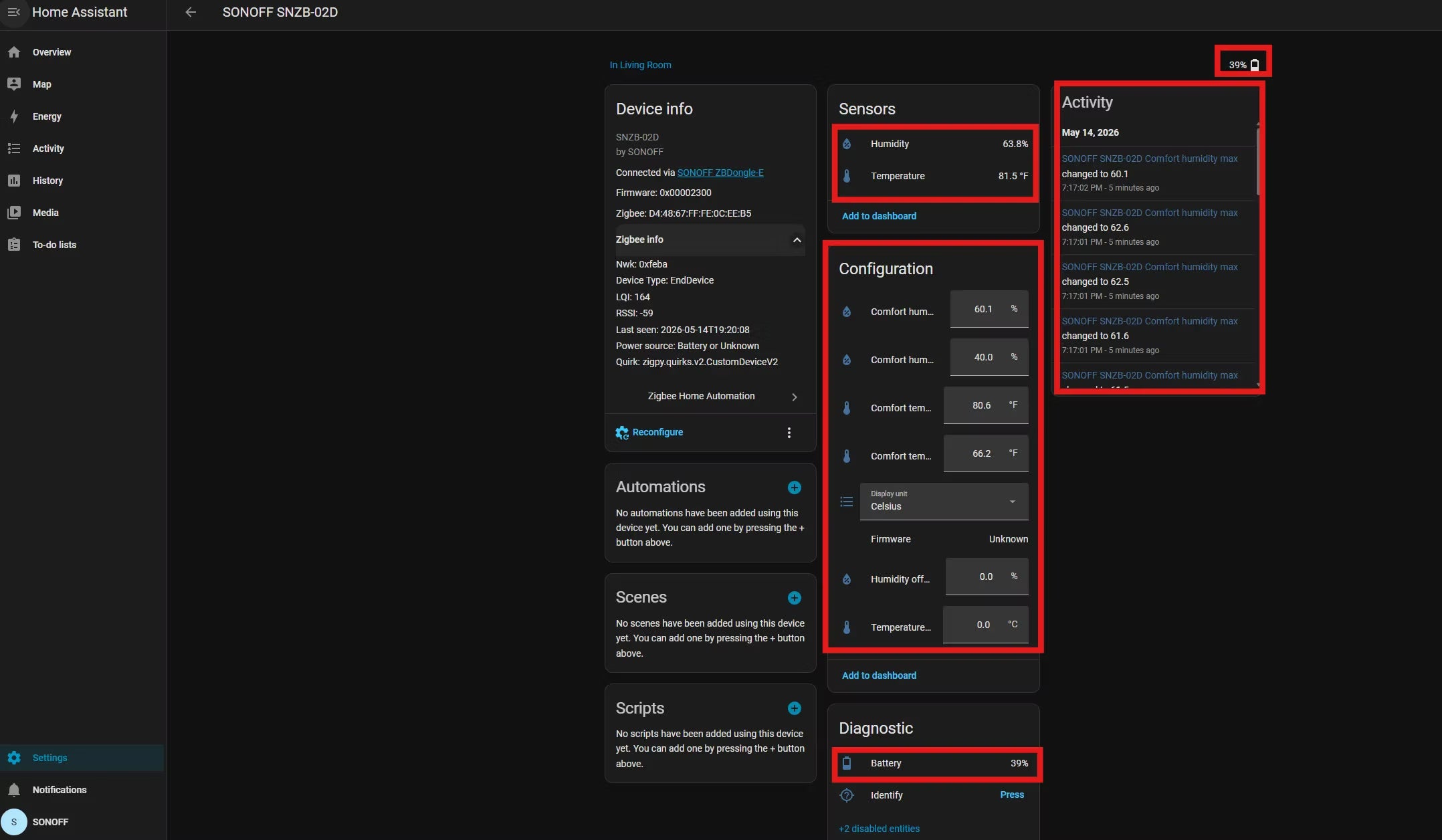
Task: Toggle the sidebar hamburger menu icon
Action: 13,12
